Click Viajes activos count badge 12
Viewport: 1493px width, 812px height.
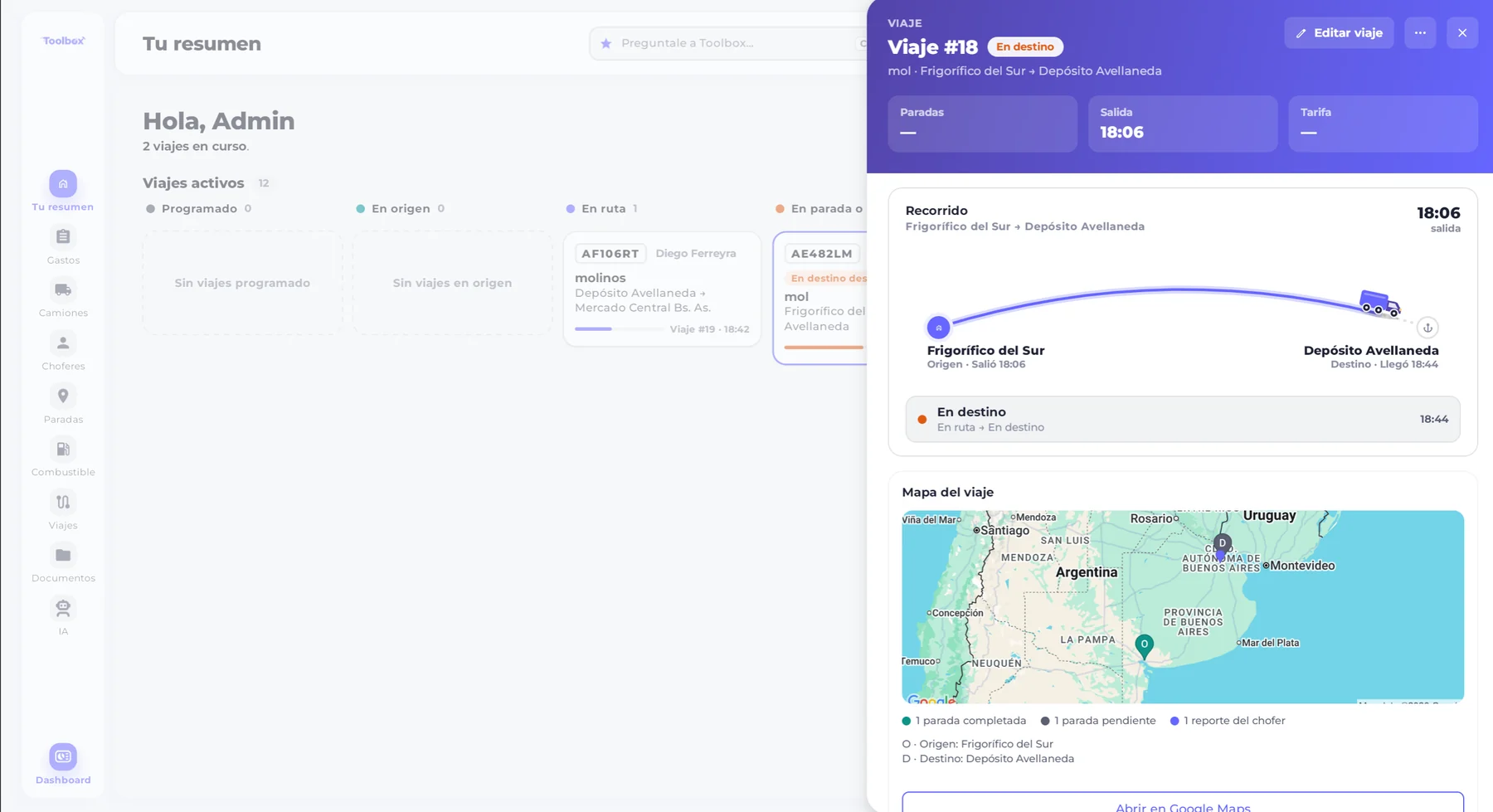(263, 183)
